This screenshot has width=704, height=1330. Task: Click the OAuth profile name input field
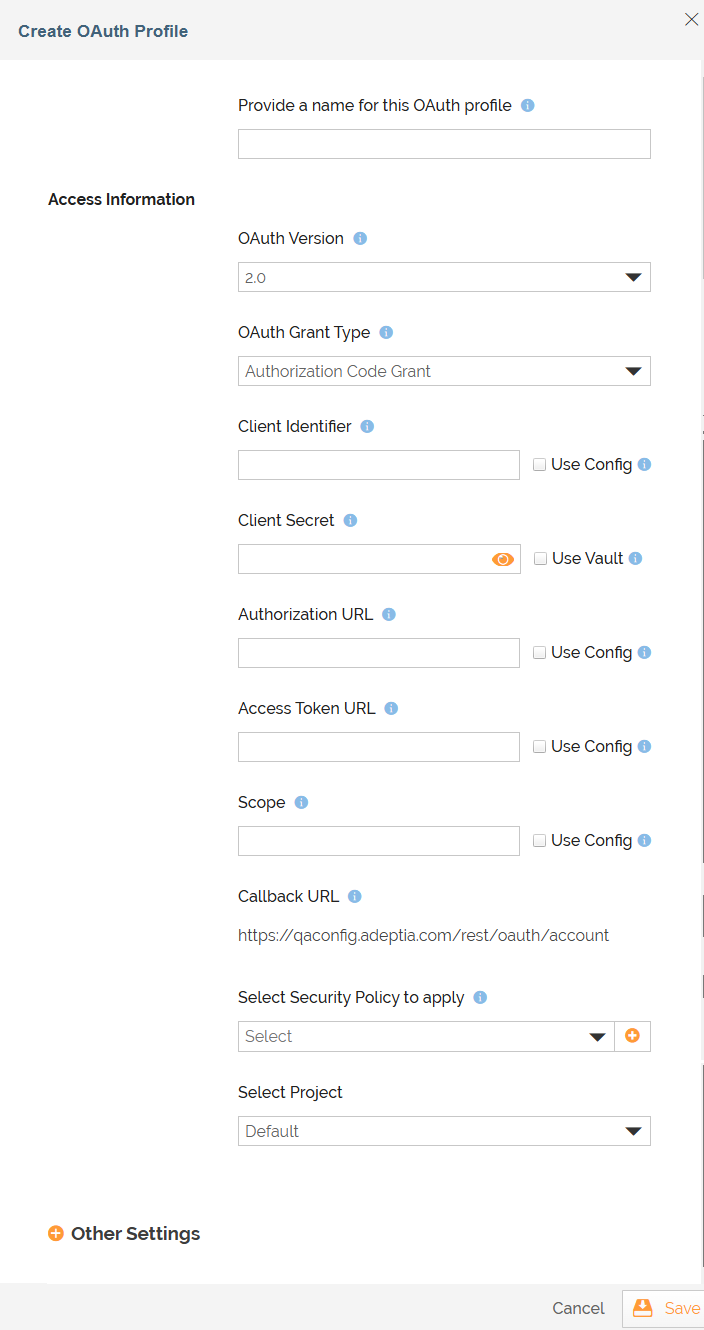pos(444,144)
